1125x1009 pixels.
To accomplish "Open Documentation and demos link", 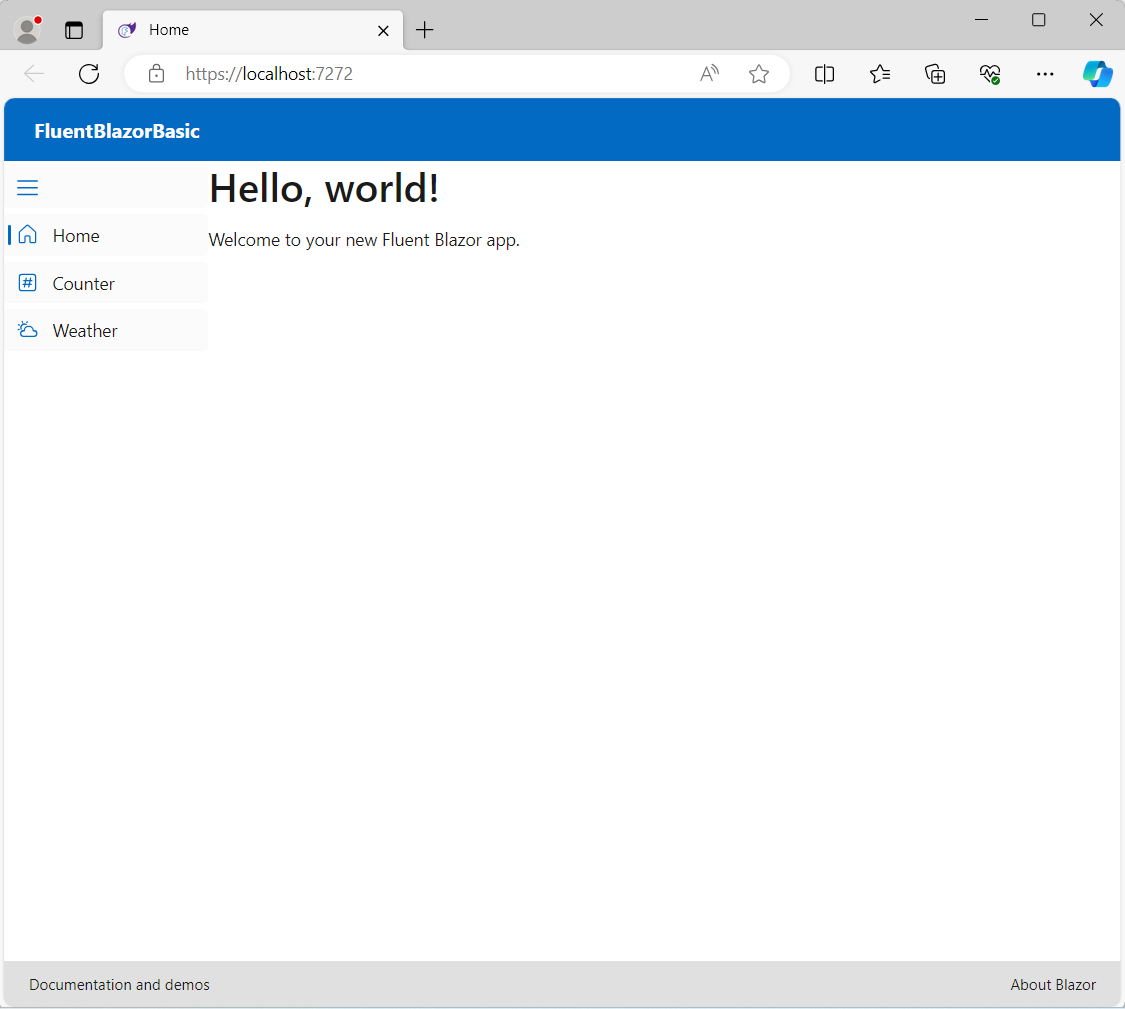I will [x=119, y=985].
